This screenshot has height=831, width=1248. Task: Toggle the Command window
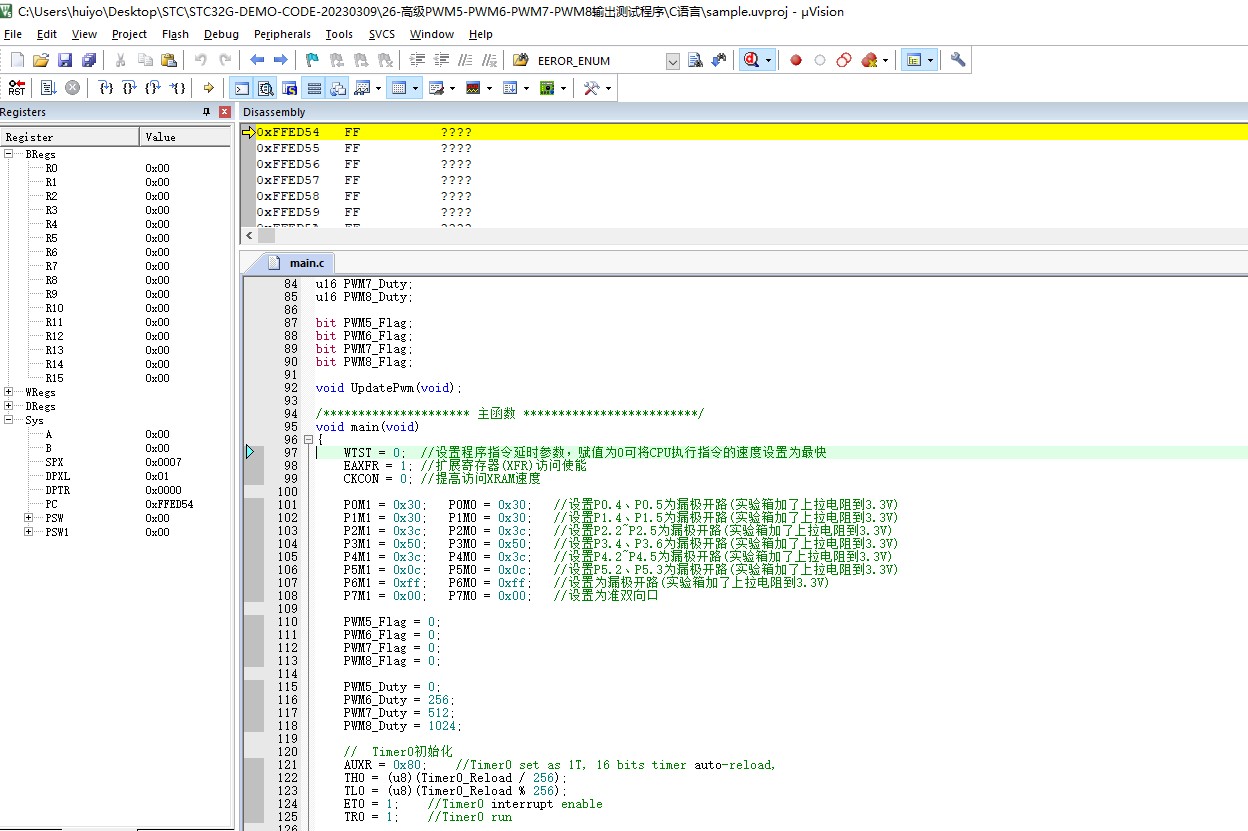click(x=241, y=88)
